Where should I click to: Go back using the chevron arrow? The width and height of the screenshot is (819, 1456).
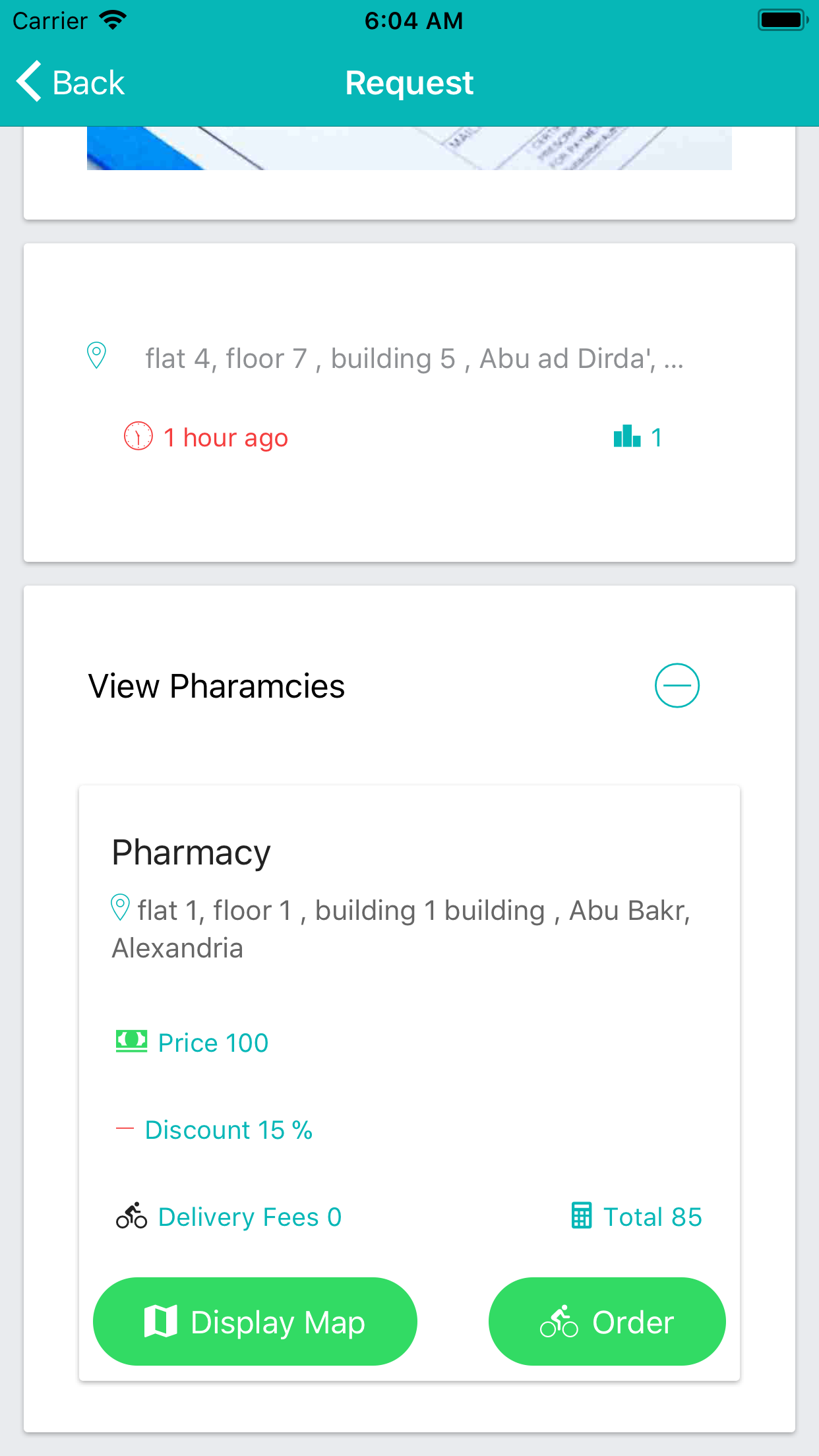pyautogui.click(x=29, y=82)
